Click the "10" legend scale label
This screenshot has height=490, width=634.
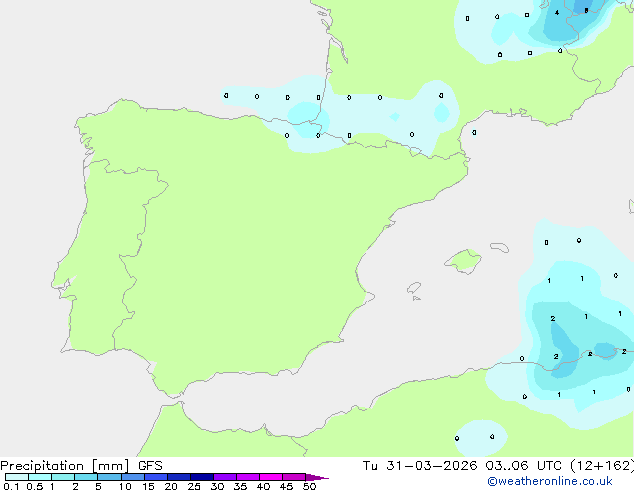[x=125, y=486]
